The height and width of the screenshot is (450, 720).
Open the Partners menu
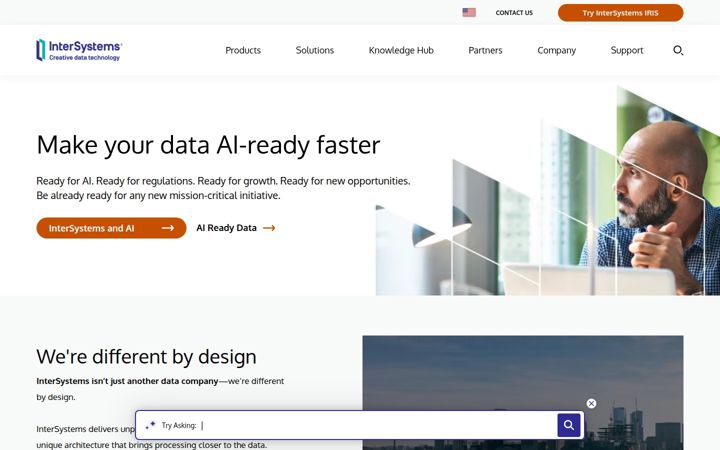tap(485, 50)
